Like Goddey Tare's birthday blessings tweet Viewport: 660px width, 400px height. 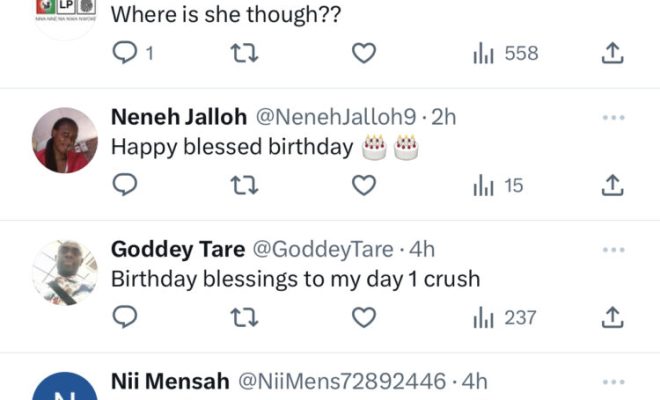click(365, 318)
